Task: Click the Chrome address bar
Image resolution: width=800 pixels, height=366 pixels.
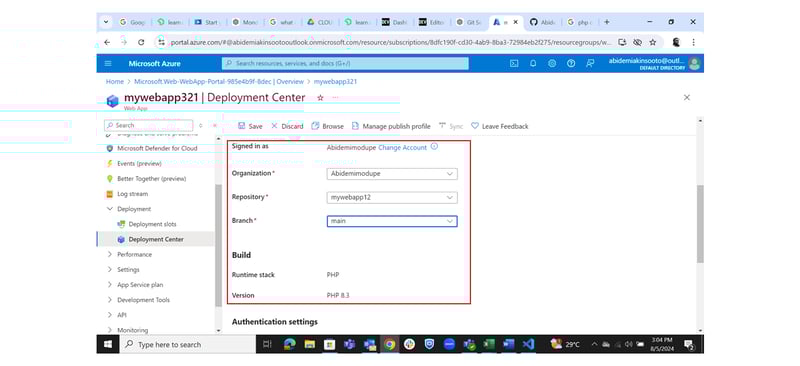Action: pos(390,42)
